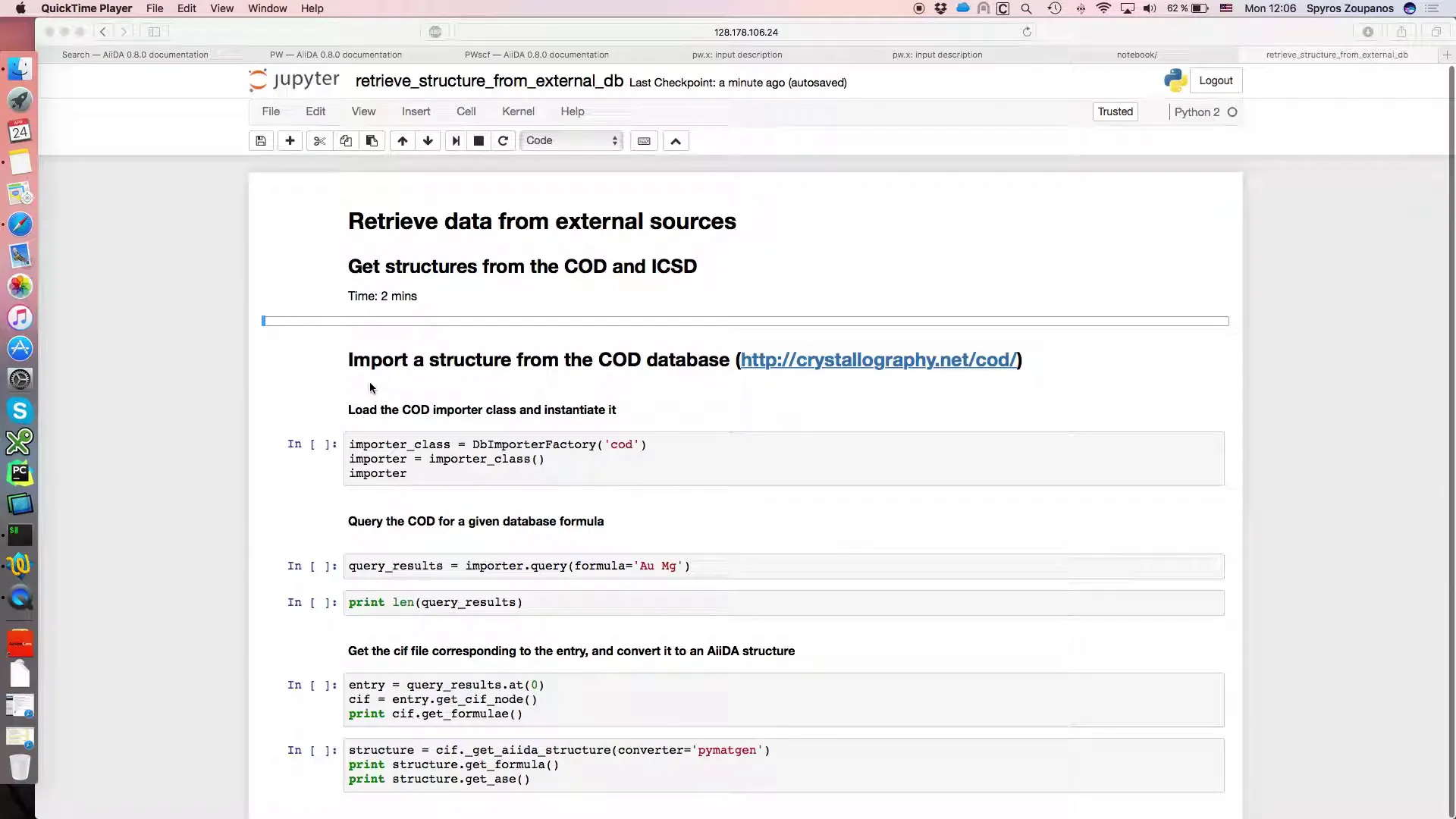The height and width of the screenshot is (819, 1456).
Task: Open the Insert menu
Action: (416, 111)
